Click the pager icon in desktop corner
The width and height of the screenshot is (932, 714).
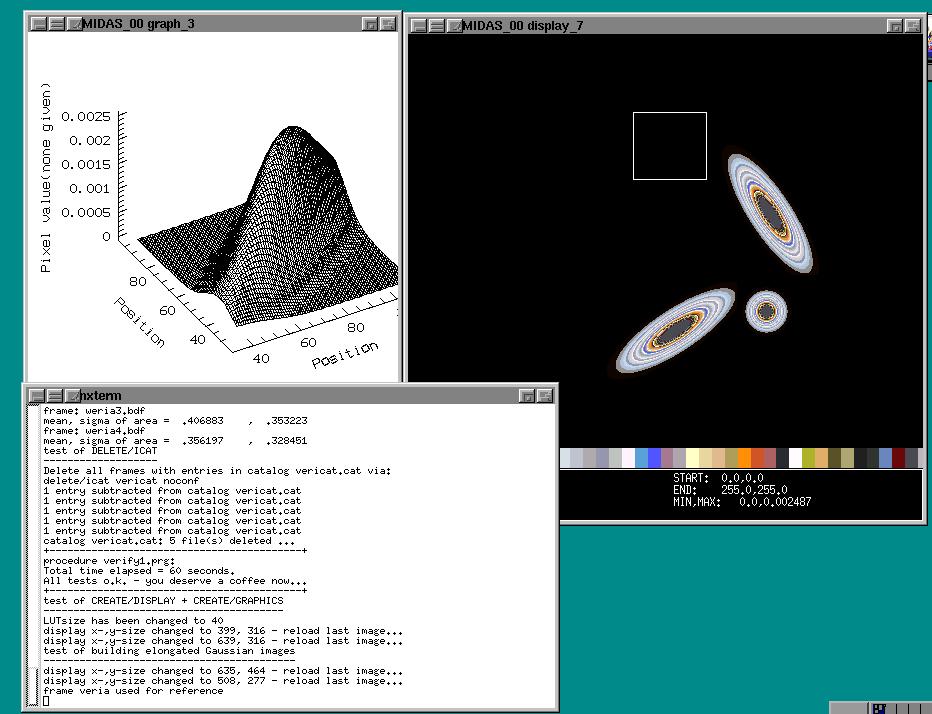pyautogui.click(x=879, y=708)
